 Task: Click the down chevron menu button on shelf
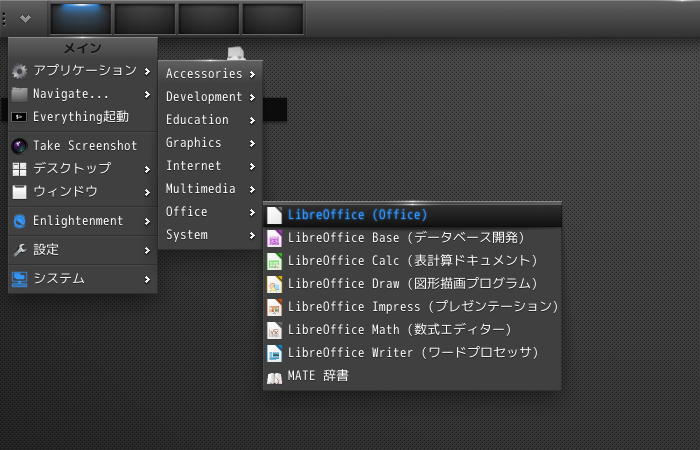25,18
